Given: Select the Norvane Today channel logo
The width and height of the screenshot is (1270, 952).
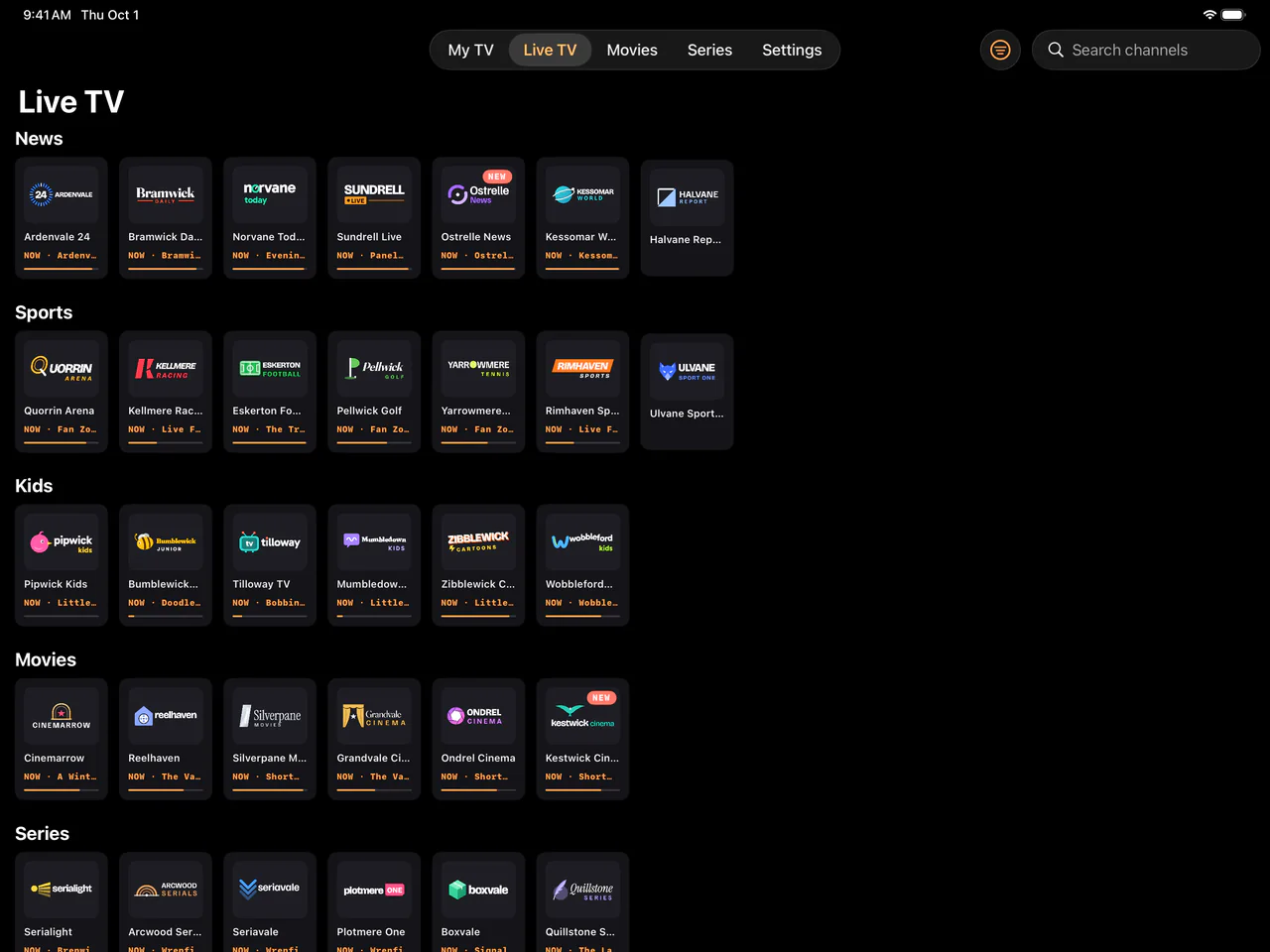Looking at the screenshot, I should coord(270,194).
